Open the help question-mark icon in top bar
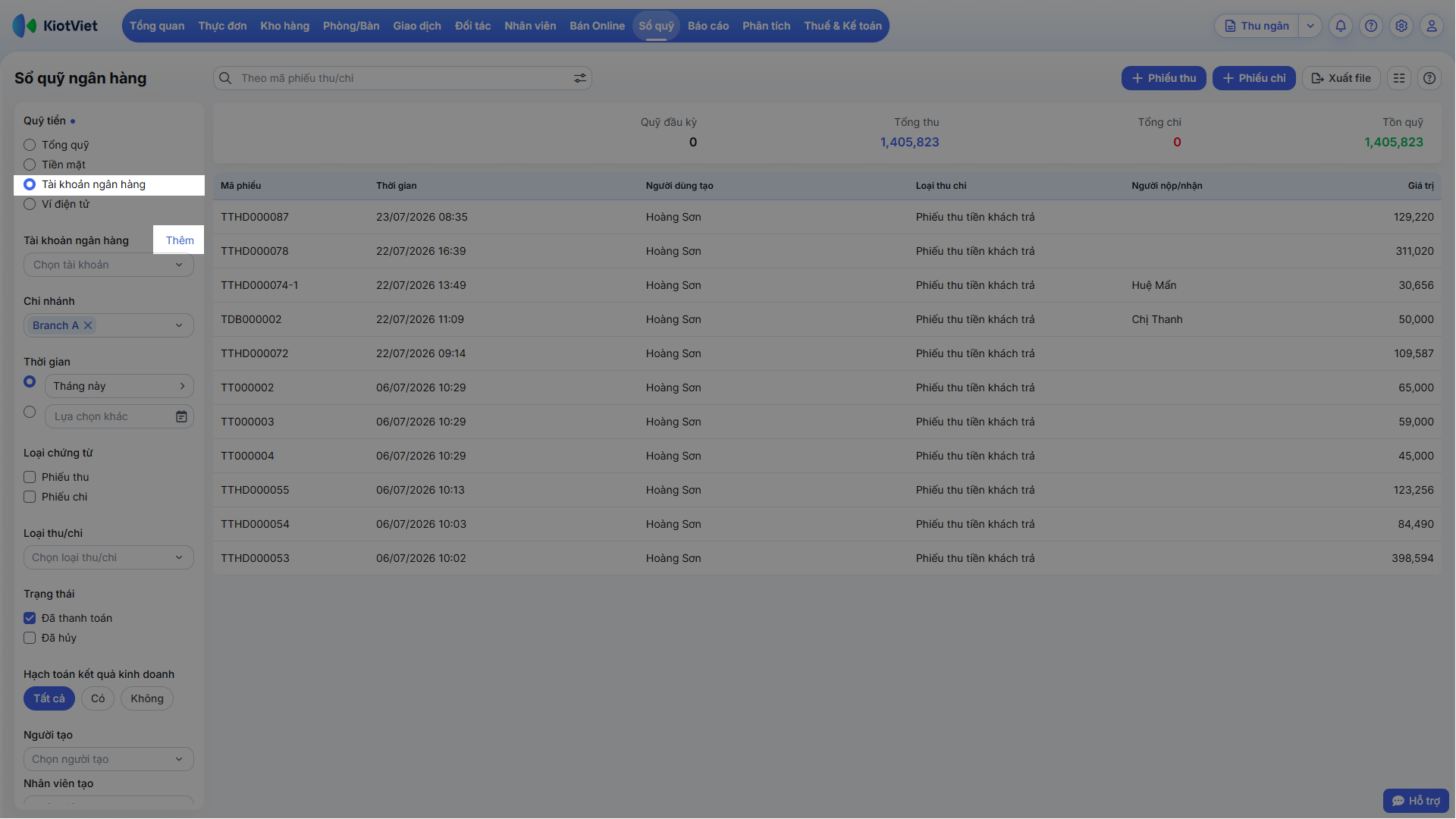The height and width of the screenshot is (819, 1456). [1371, 26]
